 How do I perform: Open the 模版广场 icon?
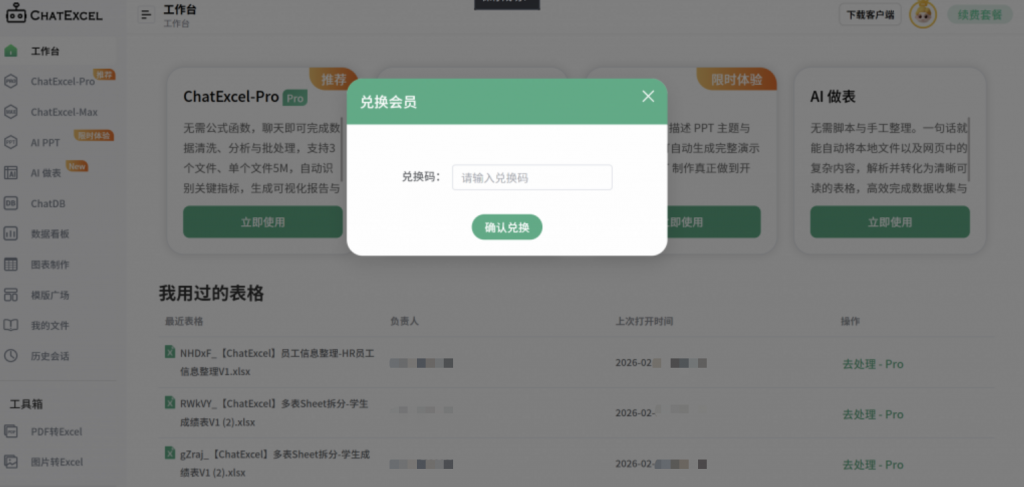(11, 295)
